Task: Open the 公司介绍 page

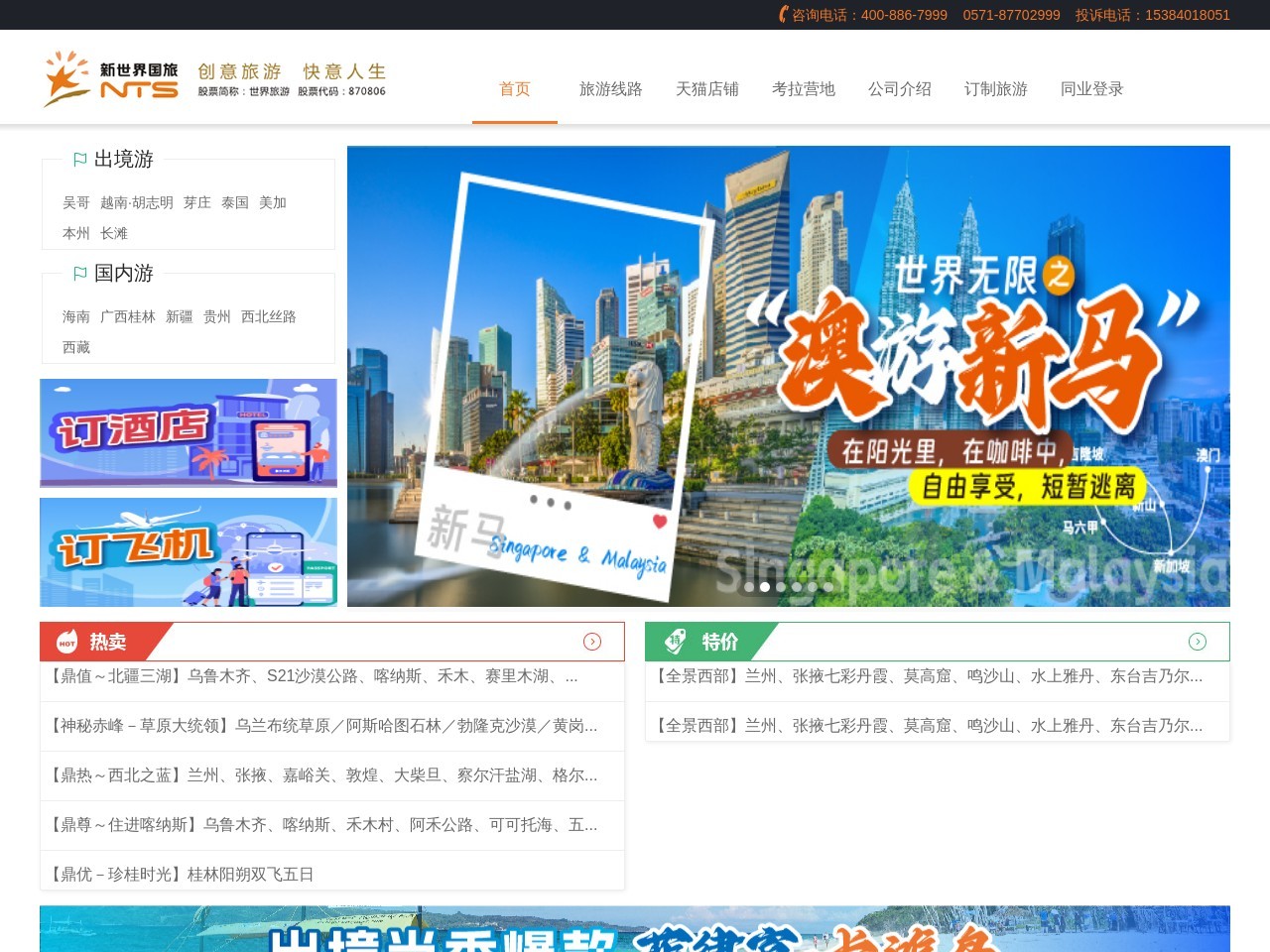Action: tap(900, 89)
